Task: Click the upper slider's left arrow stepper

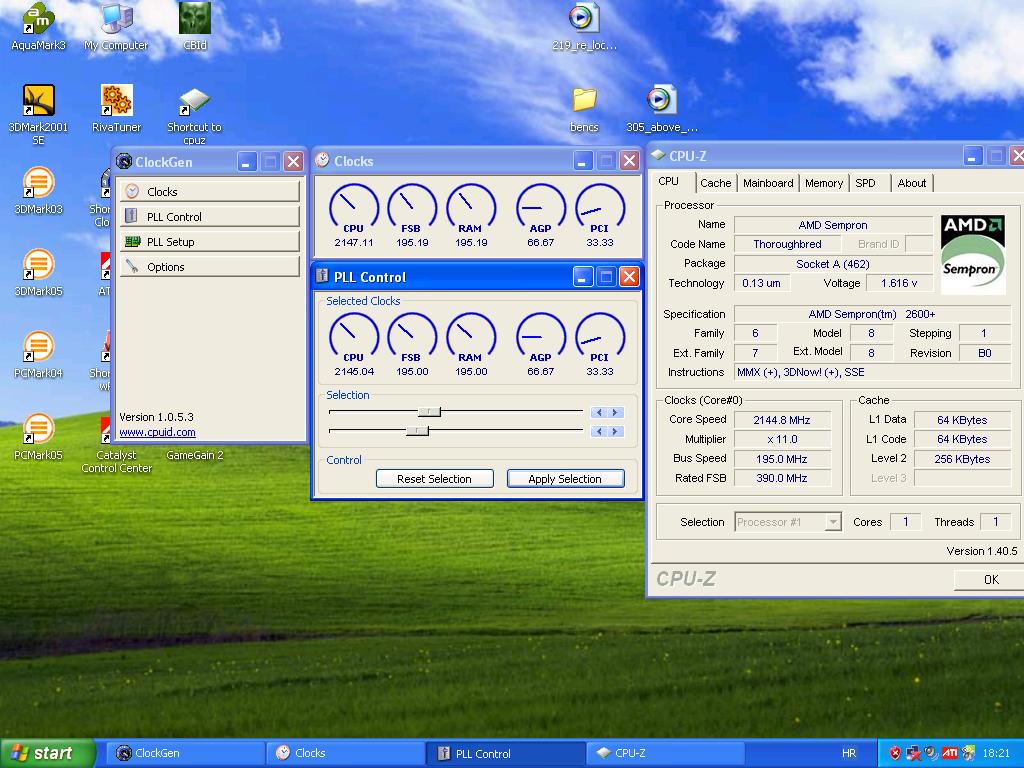Action: [x=599, y=412]
